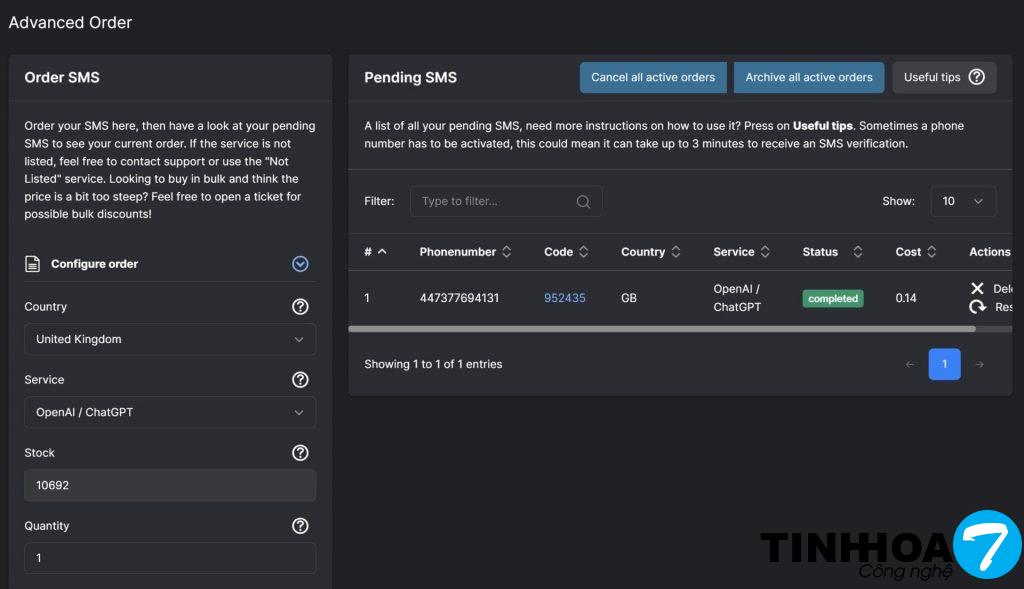Click the Stock help question mark icon
This screenshot has width=1024, height=589.
300,453
